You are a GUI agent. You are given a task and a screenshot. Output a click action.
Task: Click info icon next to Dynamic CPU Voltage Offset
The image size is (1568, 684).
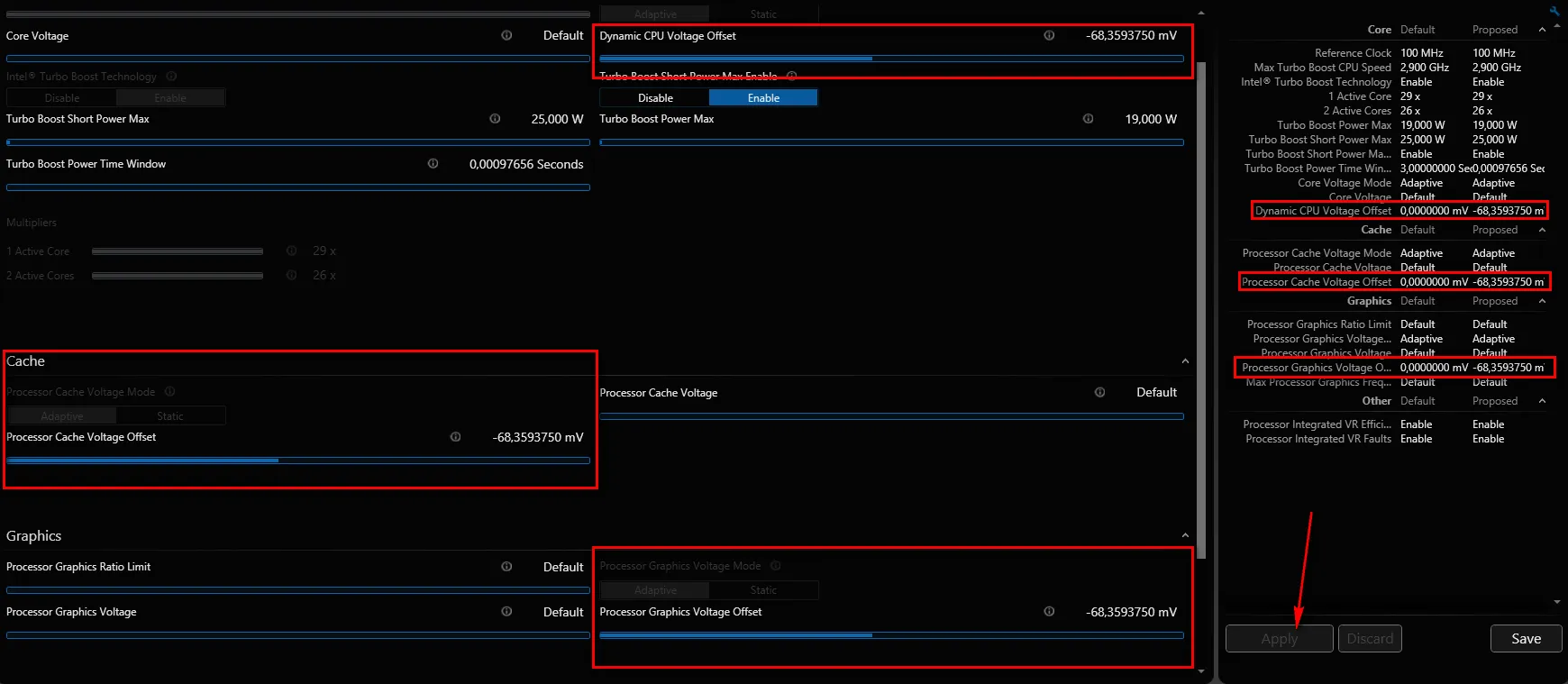click(x=1049, y=35)
